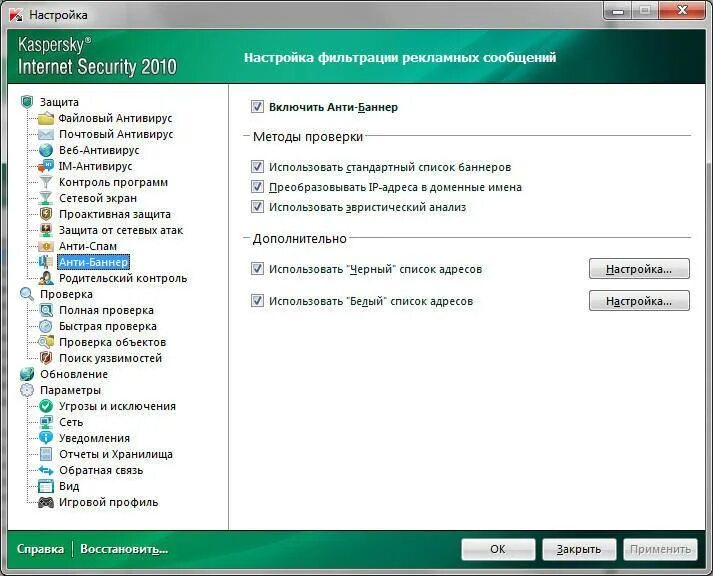Click the Быстрая проверка icon

(45, 326)
